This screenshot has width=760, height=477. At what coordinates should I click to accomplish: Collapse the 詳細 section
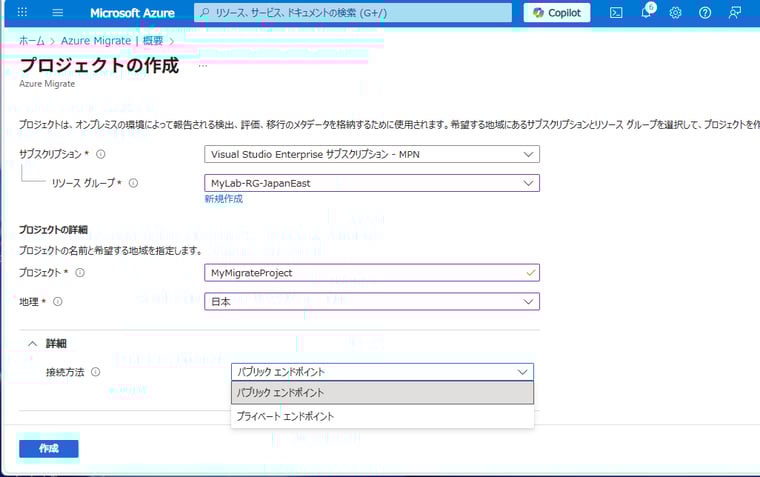click(47, 343)
